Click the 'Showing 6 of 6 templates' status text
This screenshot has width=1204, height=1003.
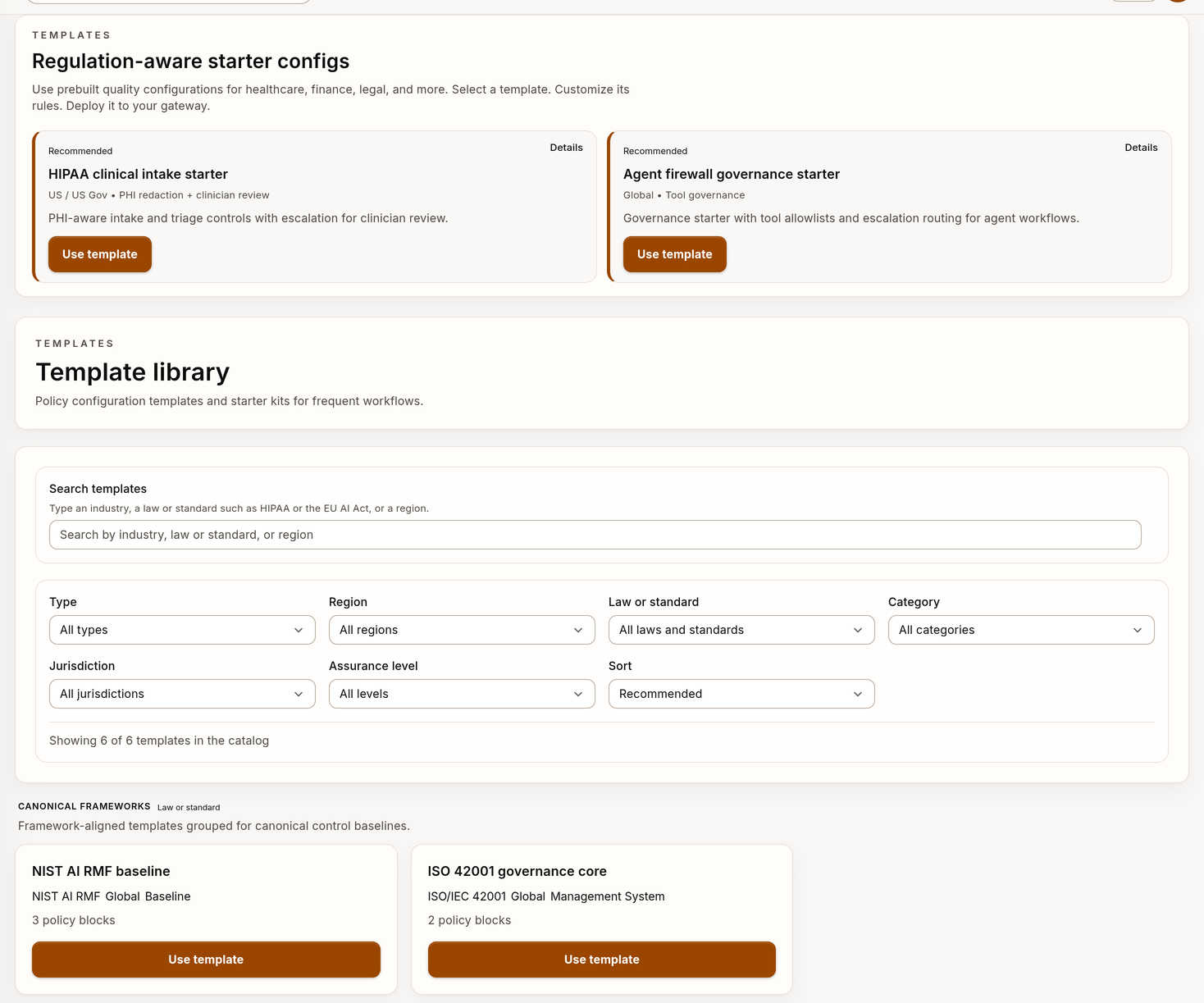(159, 741)
